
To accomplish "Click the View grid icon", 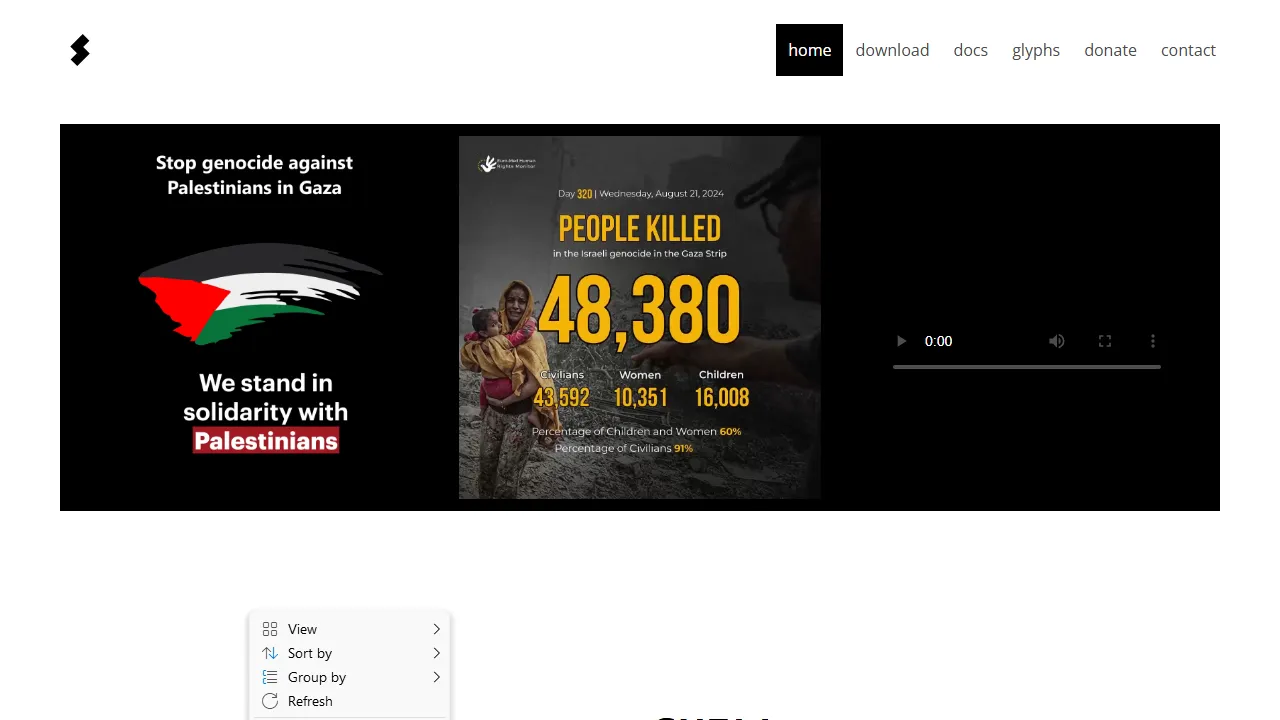I will tap(270, 629).
